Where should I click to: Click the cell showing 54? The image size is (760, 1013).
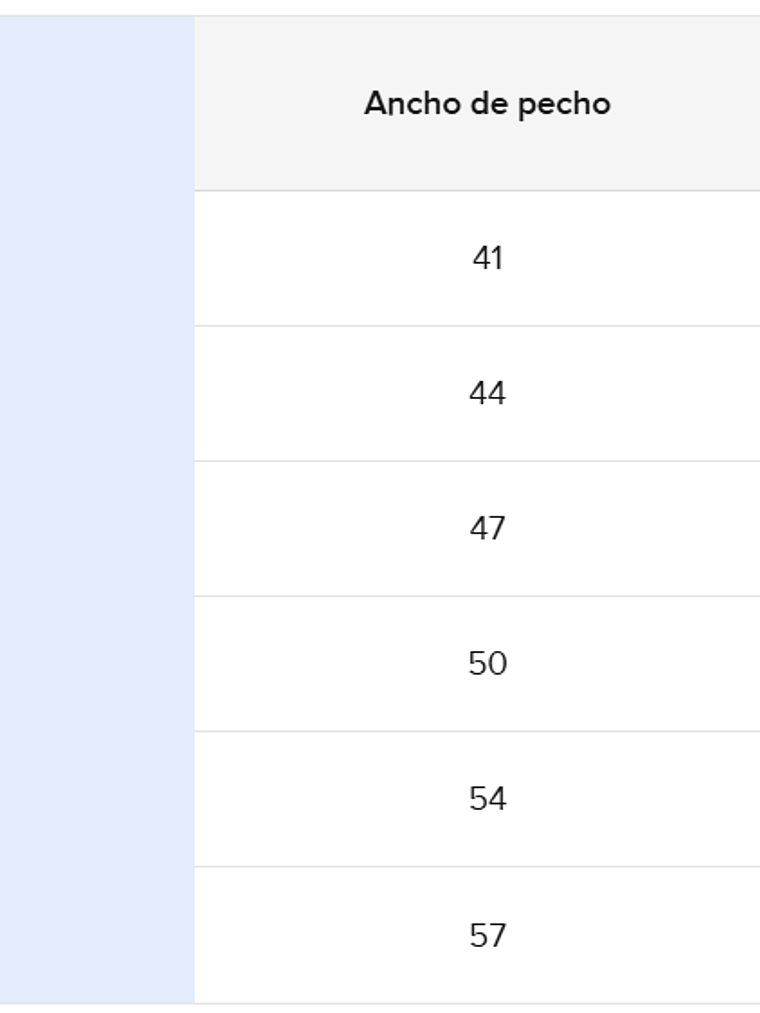coord(487,799)
